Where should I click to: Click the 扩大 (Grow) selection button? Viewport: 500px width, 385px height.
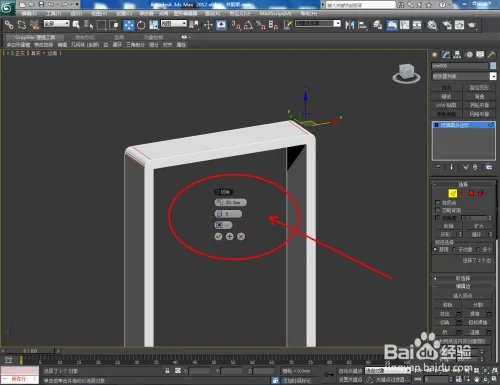coord(479,226)
